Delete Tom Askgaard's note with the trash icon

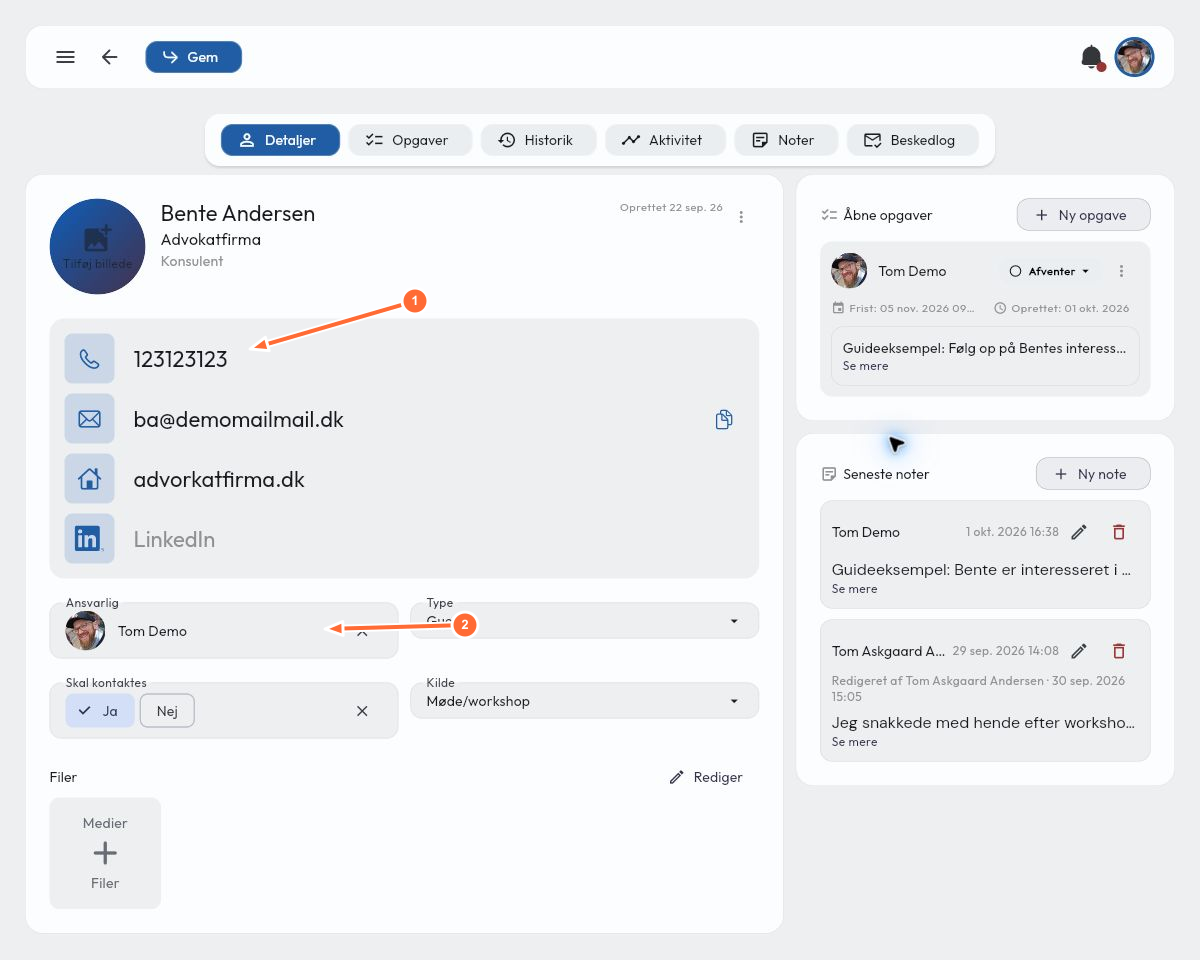pyautogui.click(x=1119, y=651)
